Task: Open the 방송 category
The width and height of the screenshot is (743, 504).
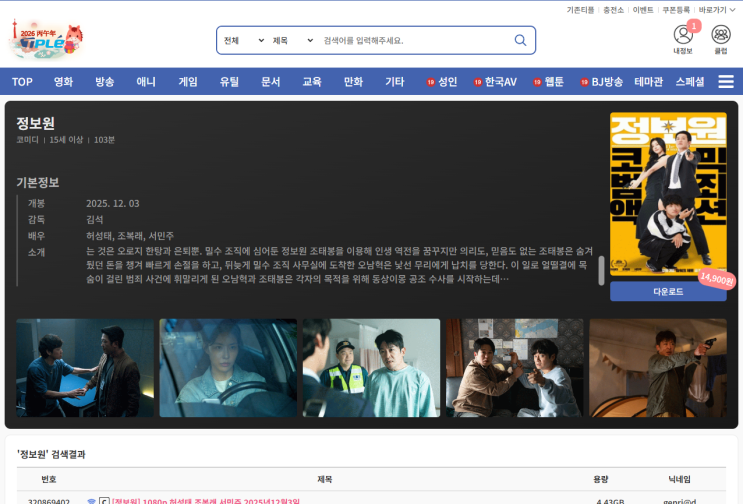Action: tap(104, 81)
